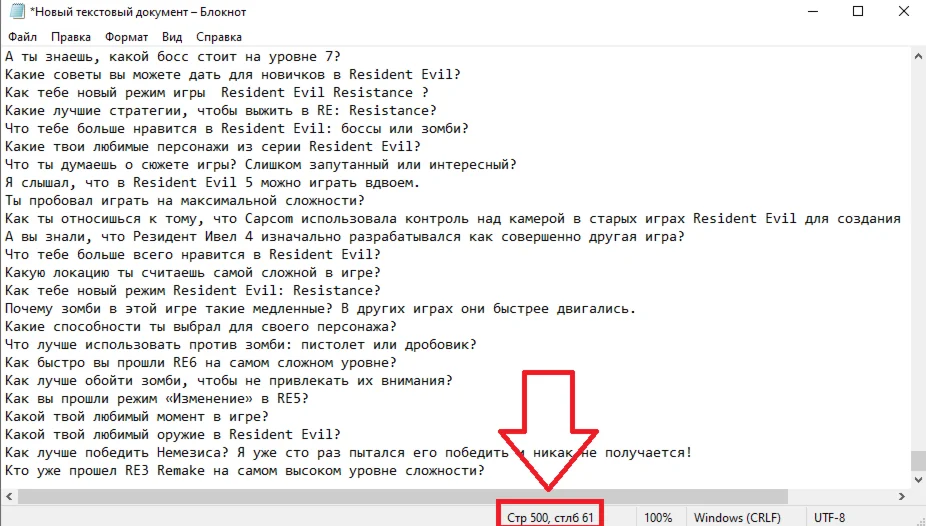This screenshot has width=926, height=526.
Task: Click line ending 'боссы или зомби?'
Action: 237,129
